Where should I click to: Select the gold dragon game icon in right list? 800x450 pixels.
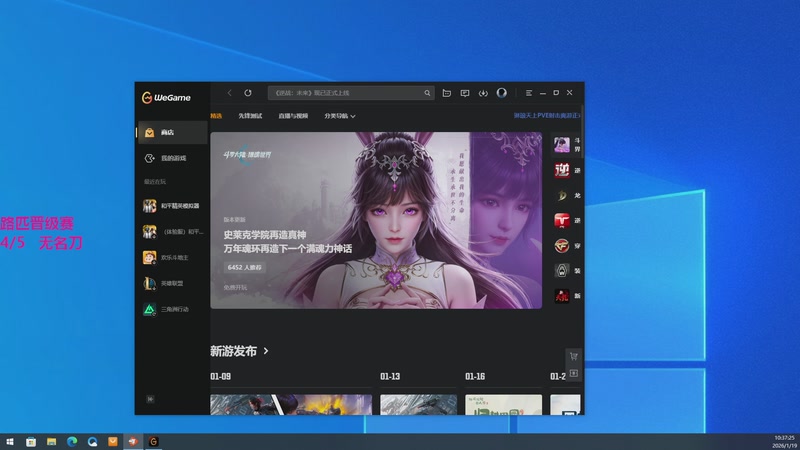tap(562, 195)
